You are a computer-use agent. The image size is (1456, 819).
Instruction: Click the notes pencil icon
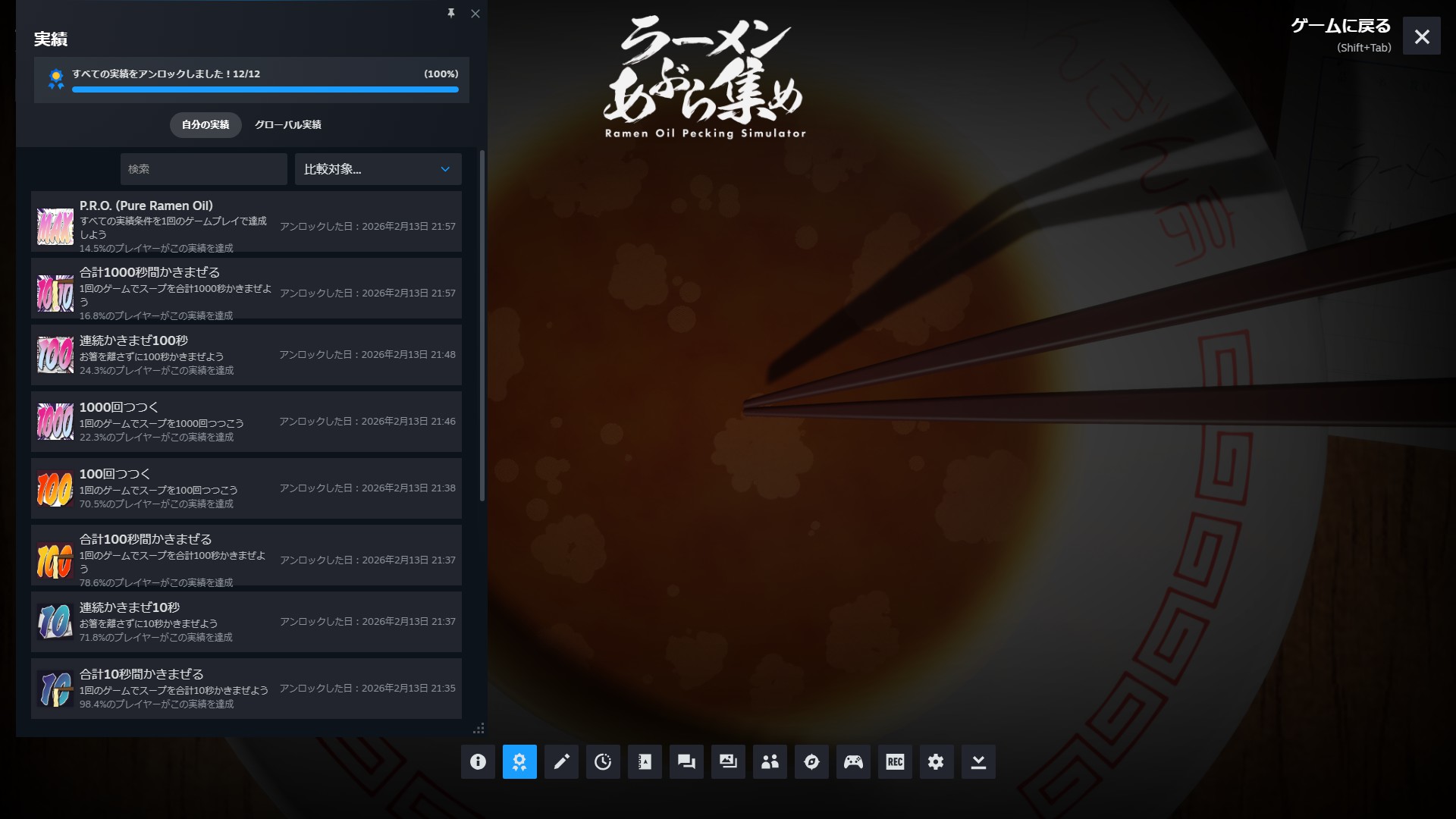click(x=561, y=761)
